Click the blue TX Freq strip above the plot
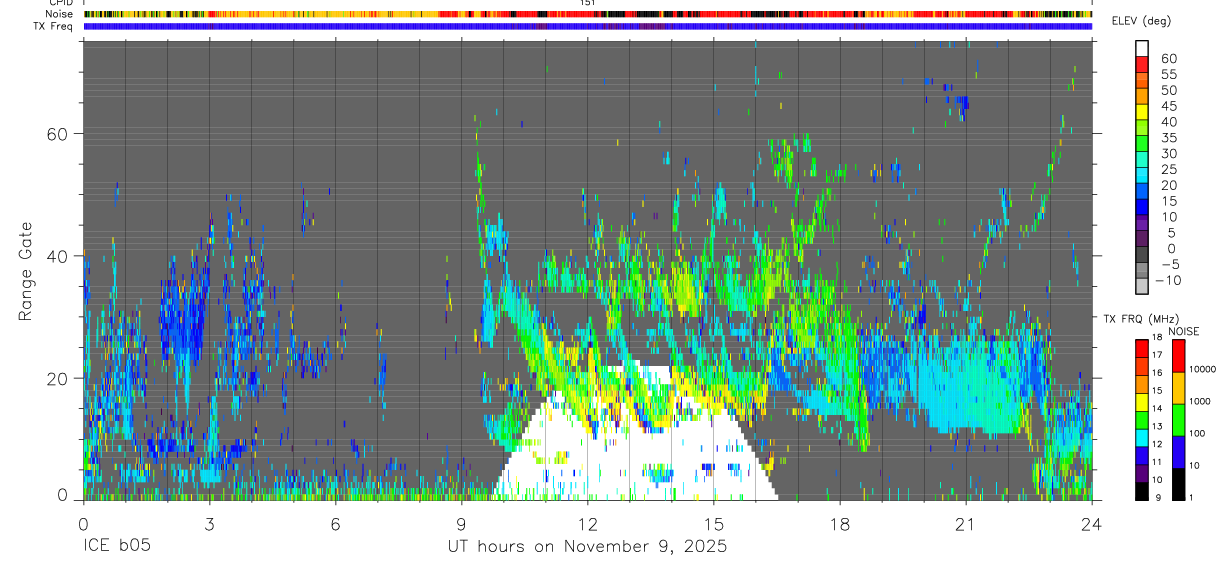 tap(587, 26)
